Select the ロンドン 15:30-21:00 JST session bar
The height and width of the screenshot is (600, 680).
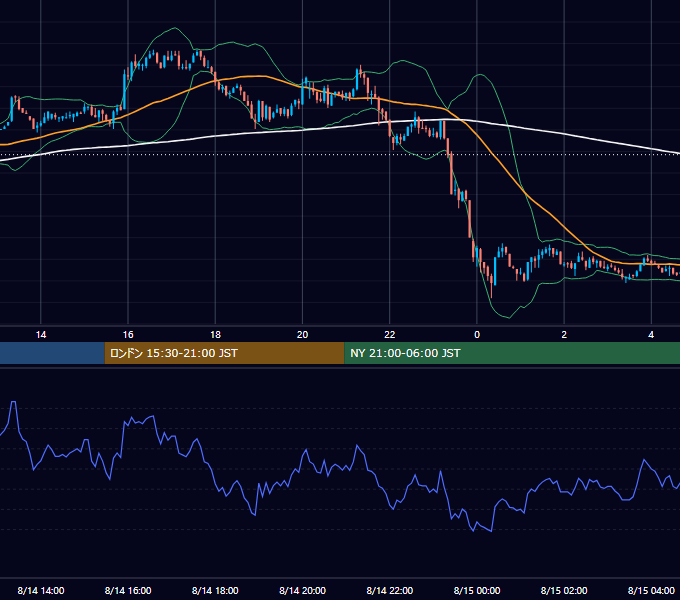pyautogui.click(x=224, y=353)
